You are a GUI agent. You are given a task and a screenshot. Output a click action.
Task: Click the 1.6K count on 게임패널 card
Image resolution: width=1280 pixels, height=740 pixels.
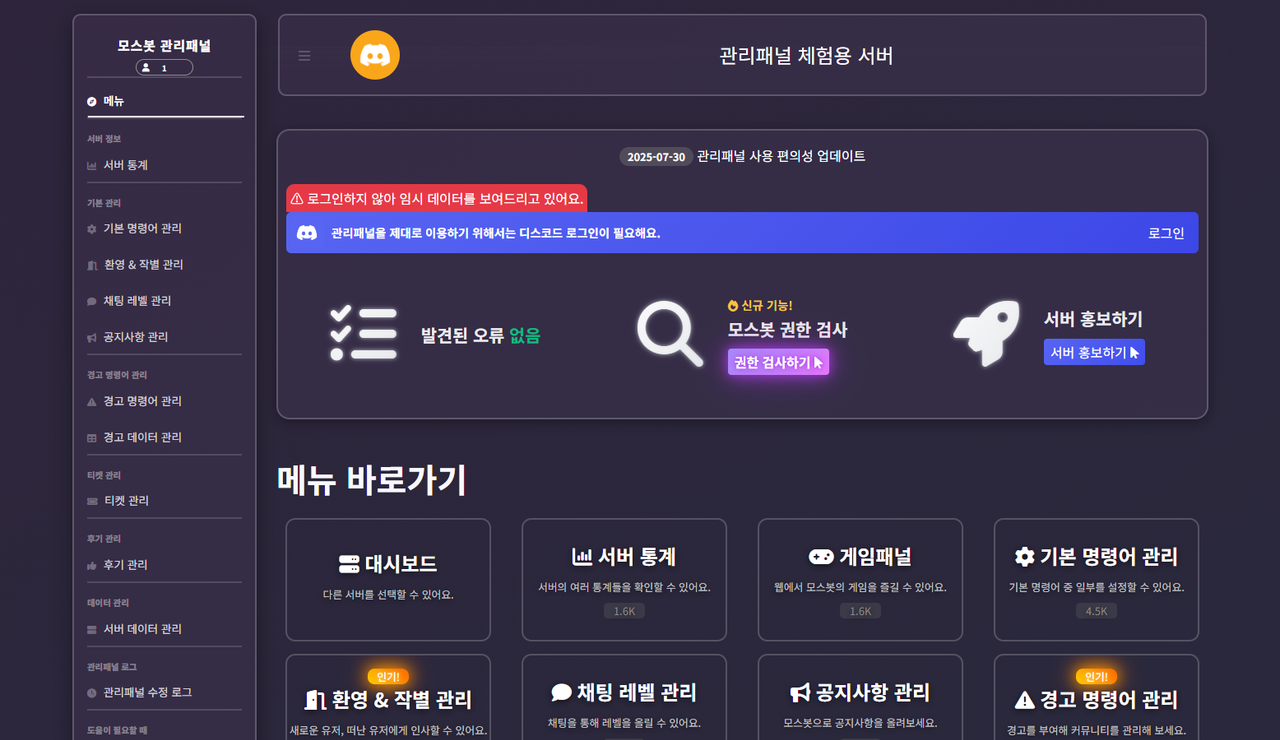(860, 611)
